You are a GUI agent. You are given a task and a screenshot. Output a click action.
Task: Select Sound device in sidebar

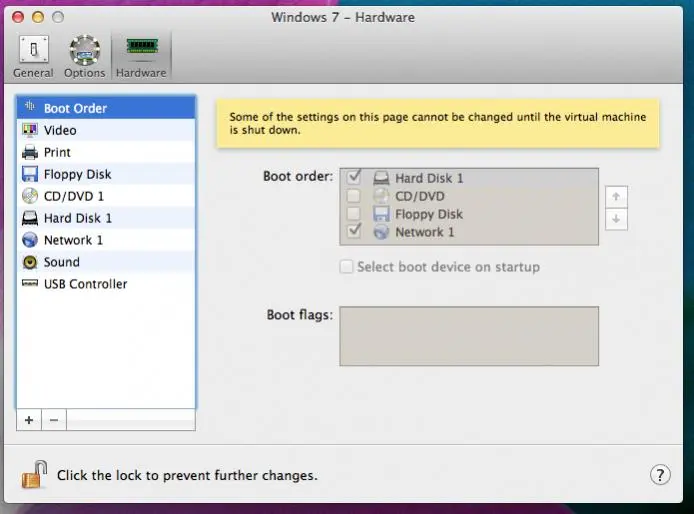pos(61,262)
